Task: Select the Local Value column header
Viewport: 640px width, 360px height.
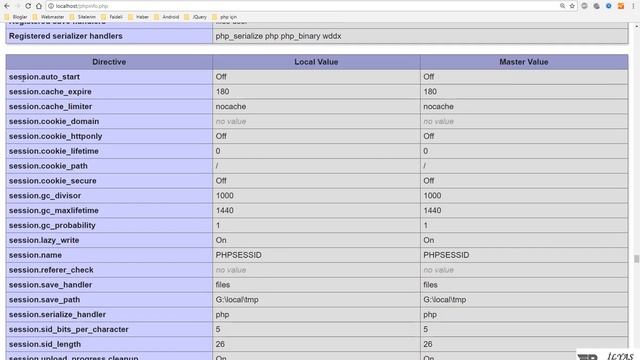Action: click(316, 62)
